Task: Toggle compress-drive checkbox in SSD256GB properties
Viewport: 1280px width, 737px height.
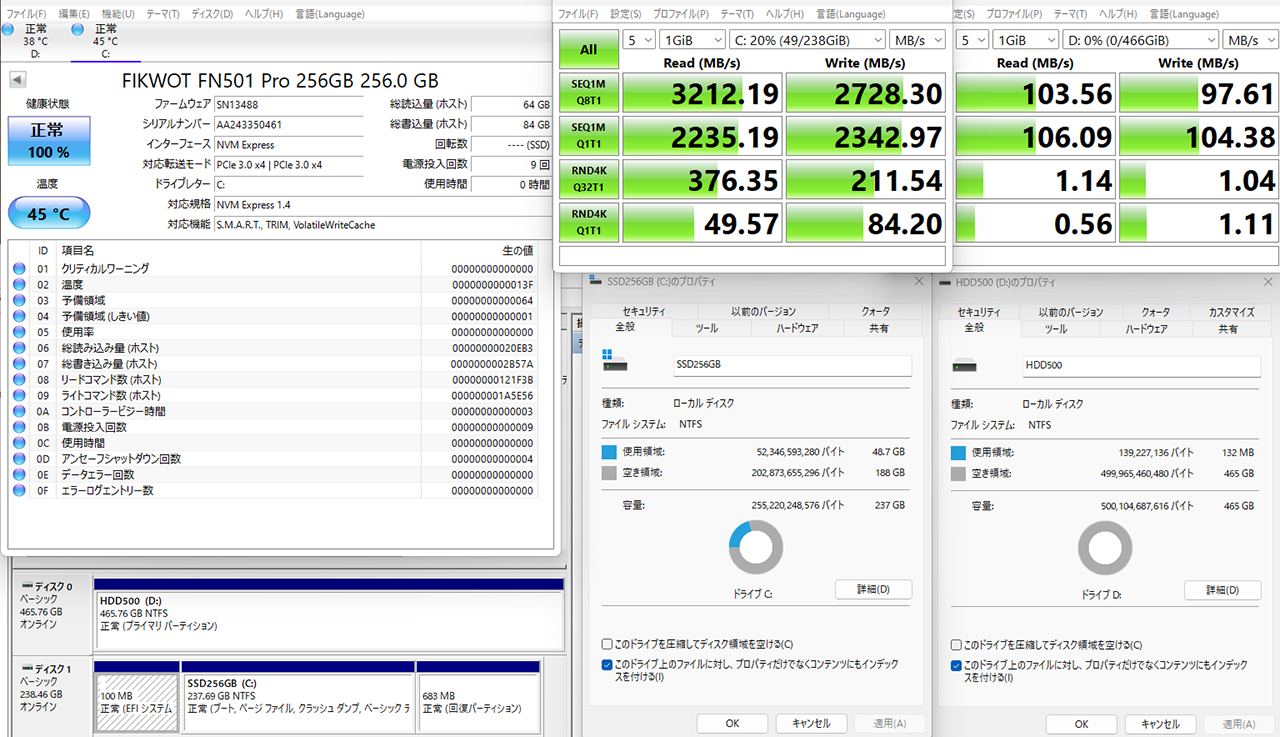Action: point(608,645)
